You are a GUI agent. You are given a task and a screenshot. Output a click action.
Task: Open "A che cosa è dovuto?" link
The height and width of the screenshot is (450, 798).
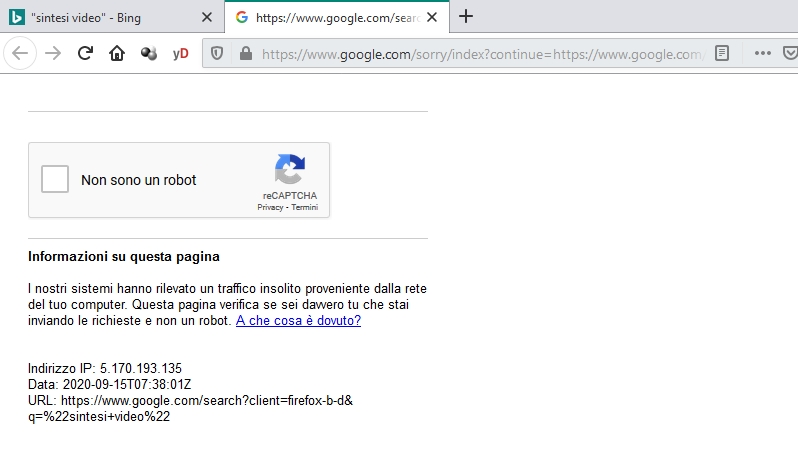point(298,321)
